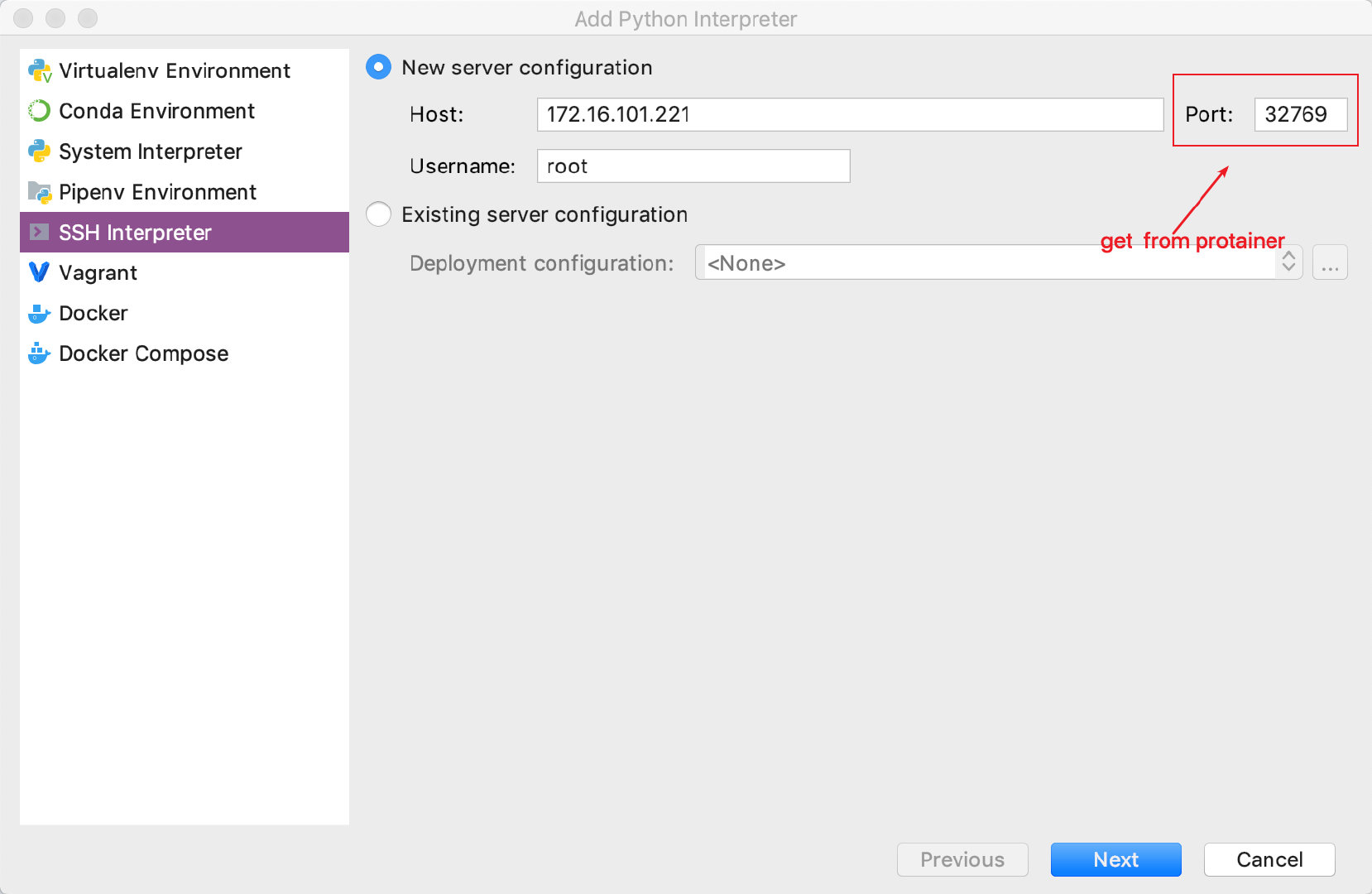
Task: Click the ellipsis button beside Deployment configuration
Action: click(1330, 262)
